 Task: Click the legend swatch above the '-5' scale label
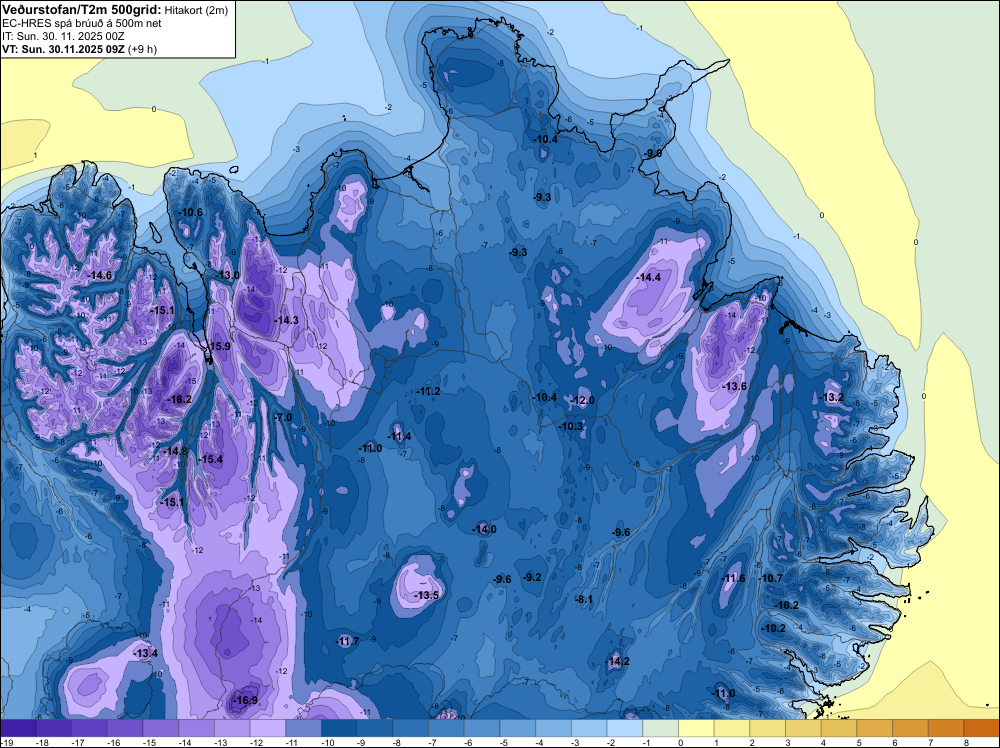[x=518, y=728]
